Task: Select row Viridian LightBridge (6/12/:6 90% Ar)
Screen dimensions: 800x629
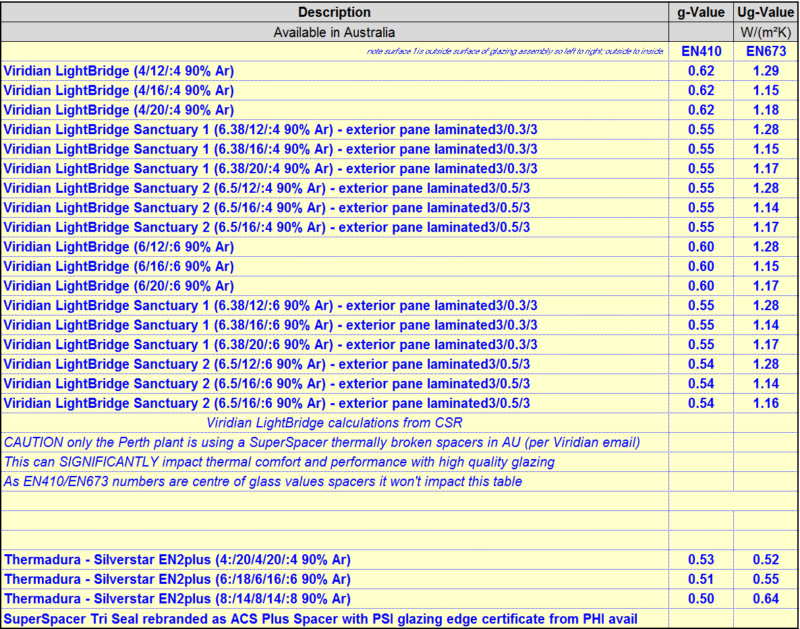Action: coord(399,247)
